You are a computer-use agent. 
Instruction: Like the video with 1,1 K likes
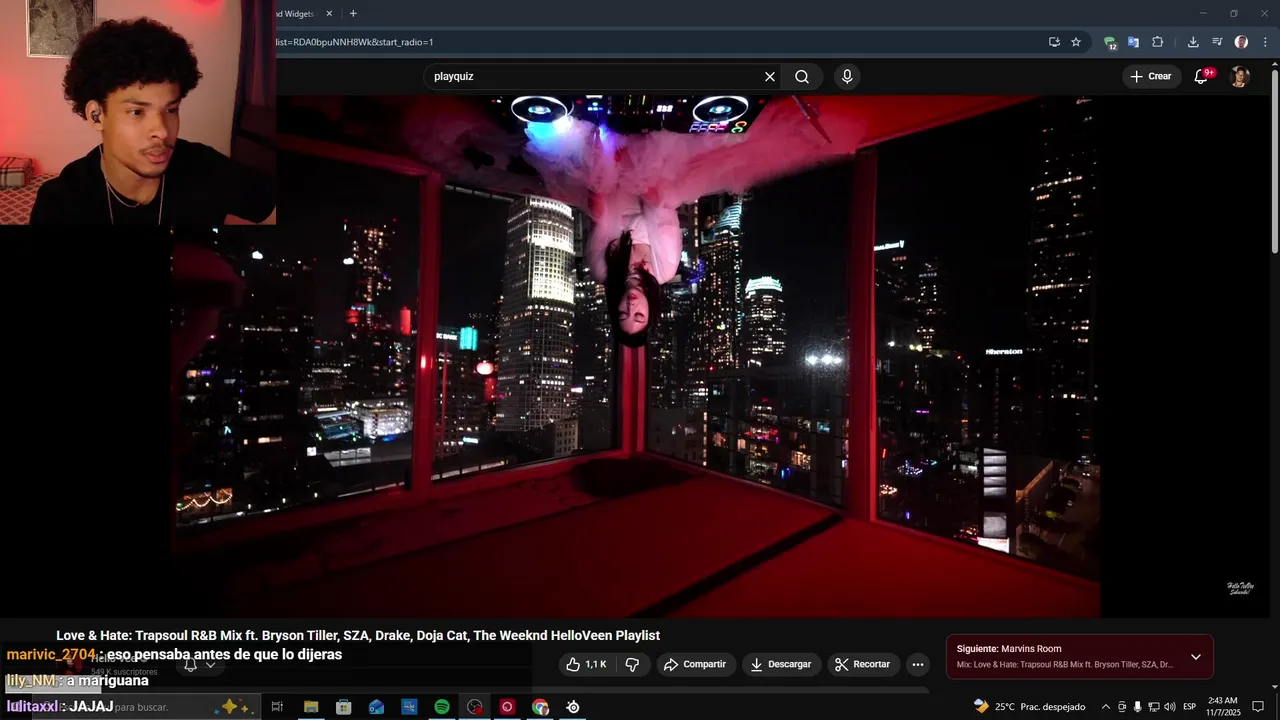coord(586,664)
